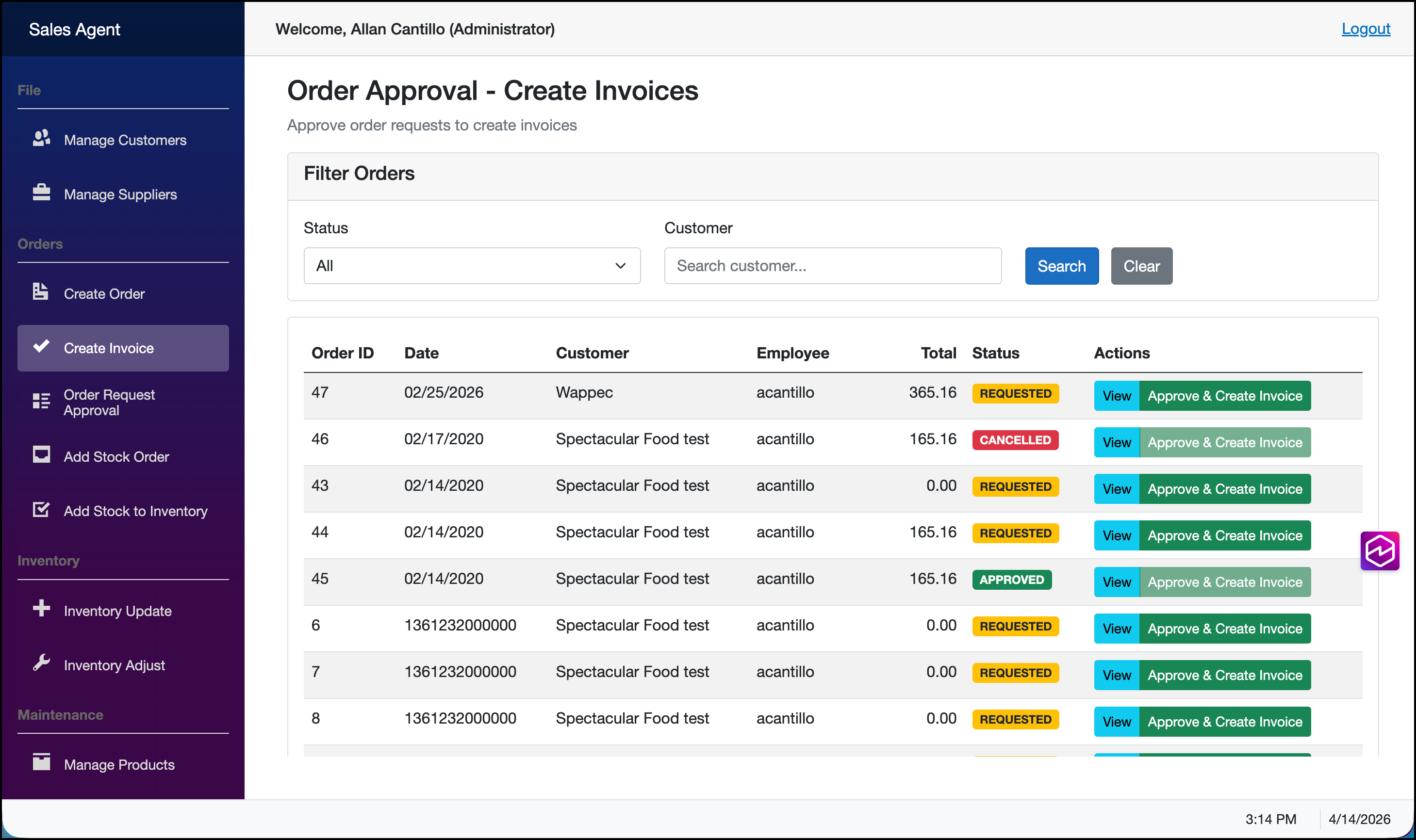Click the purple badge icon near screen edge
Image resolution: width=1416 pixels, height=840 pixels.
(x=1380, y=550)
